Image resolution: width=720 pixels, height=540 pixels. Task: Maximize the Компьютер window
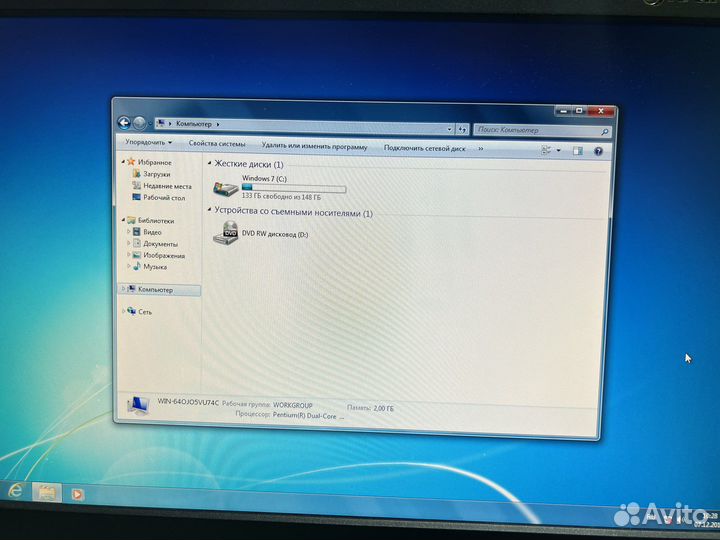579,111
